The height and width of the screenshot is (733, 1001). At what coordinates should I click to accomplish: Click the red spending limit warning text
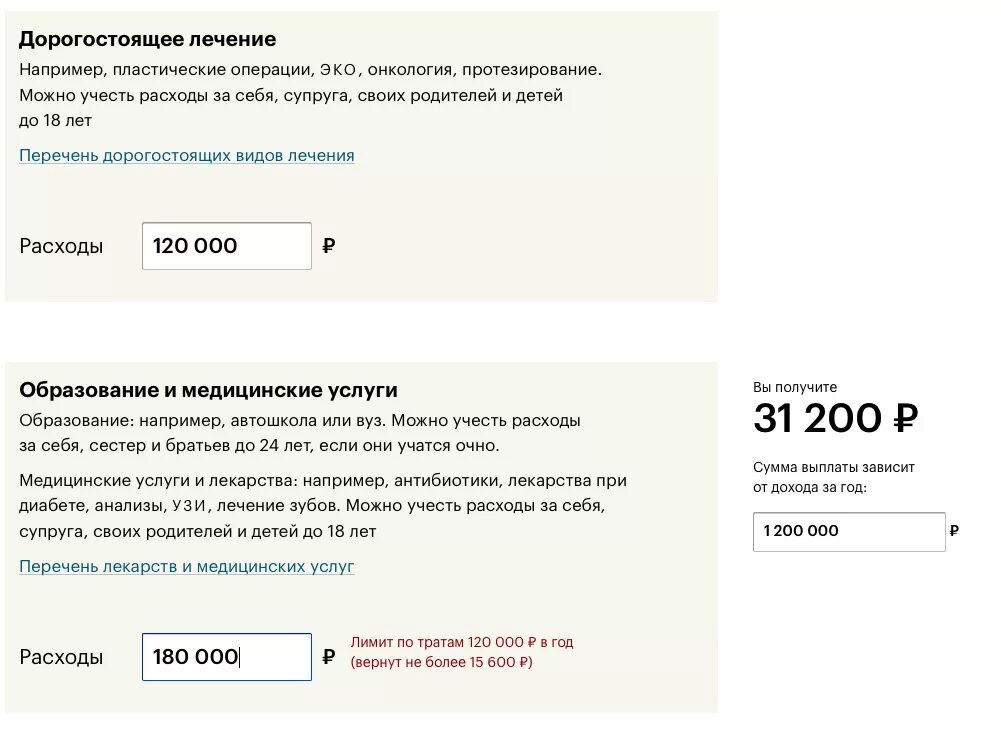(461, 652)
